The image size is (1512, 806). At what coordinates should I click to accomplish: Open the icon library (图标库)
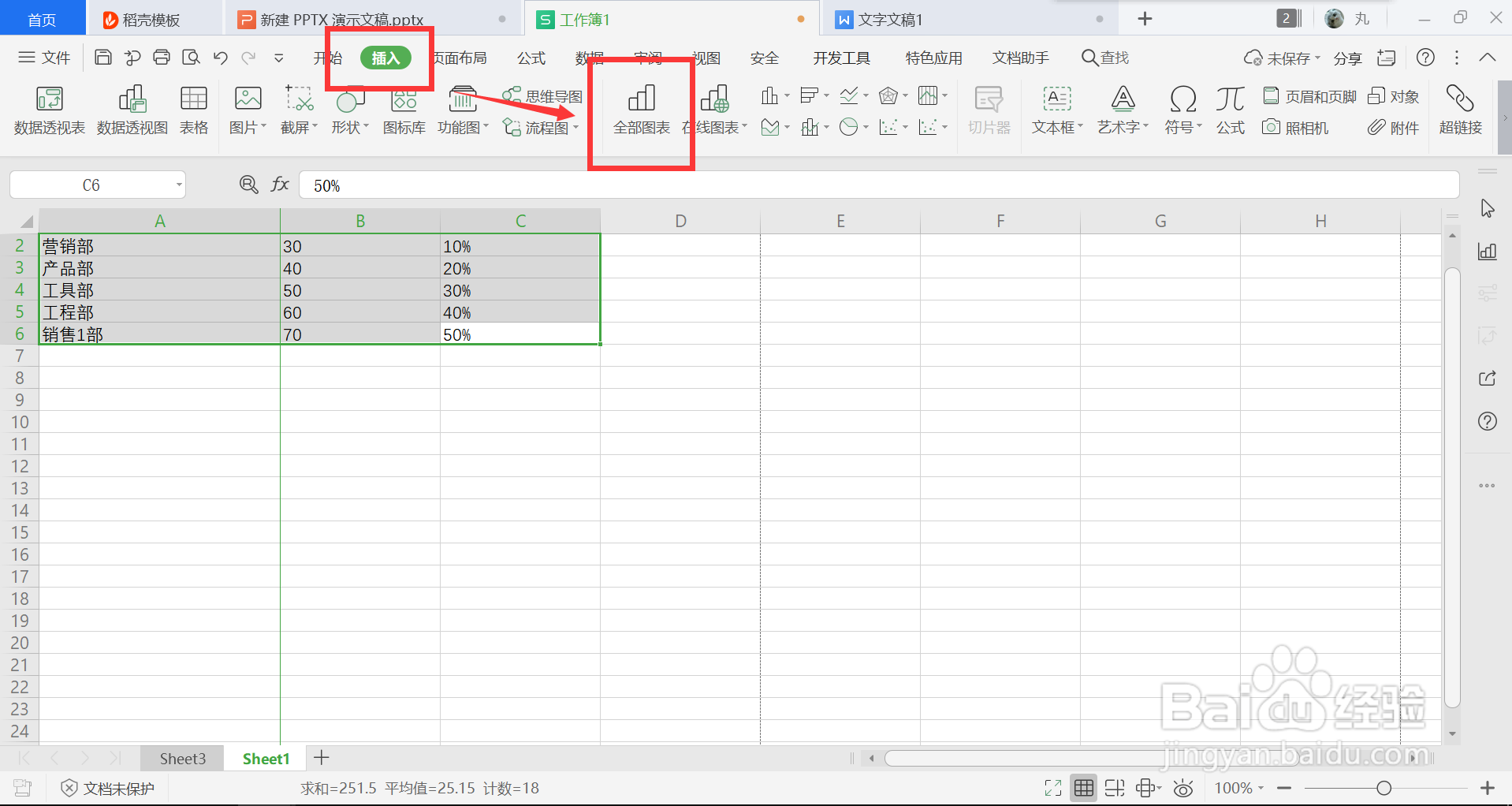[404, 110]
